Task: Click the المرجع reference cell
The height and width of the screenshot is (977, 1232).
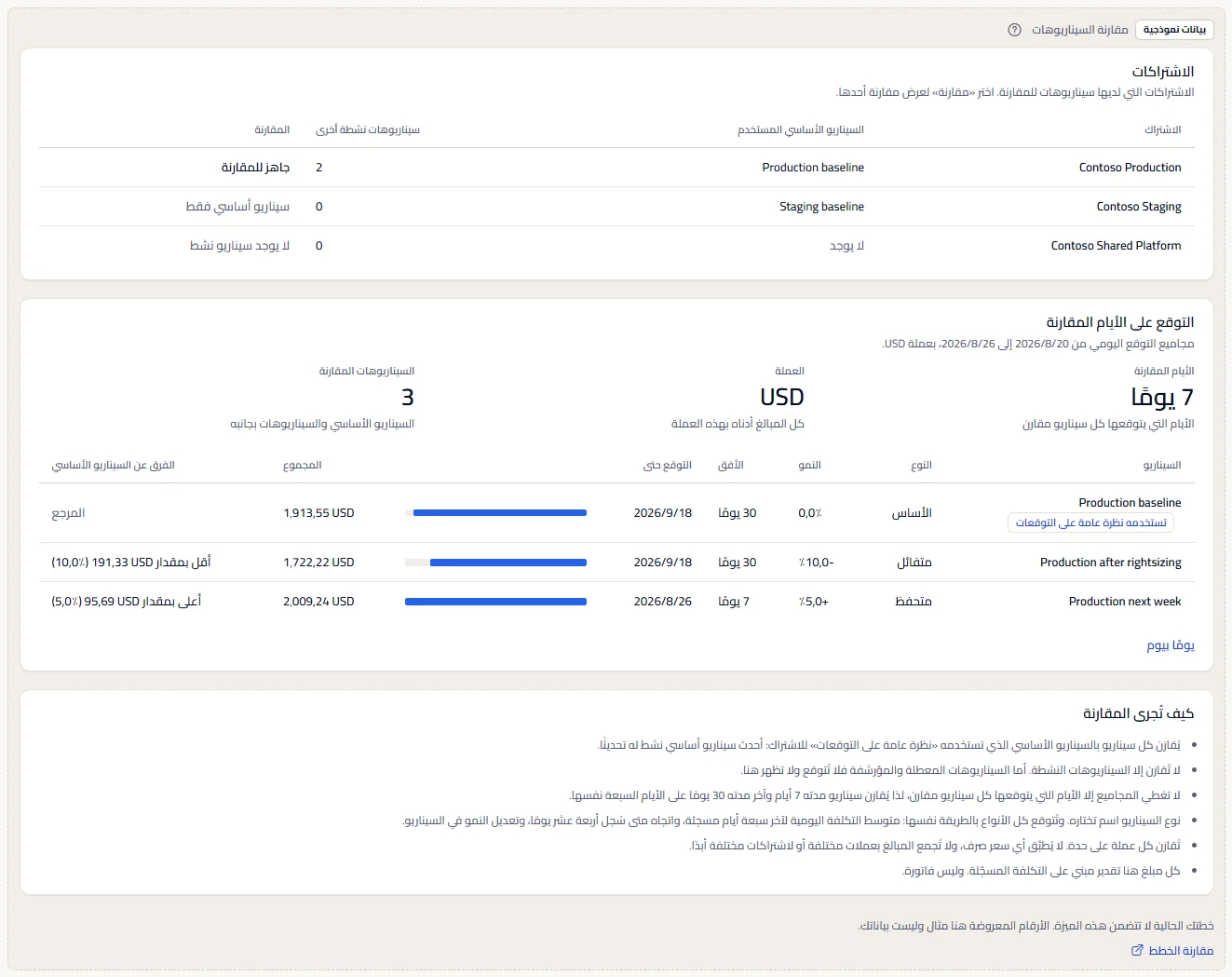Action: click(68, 513)
